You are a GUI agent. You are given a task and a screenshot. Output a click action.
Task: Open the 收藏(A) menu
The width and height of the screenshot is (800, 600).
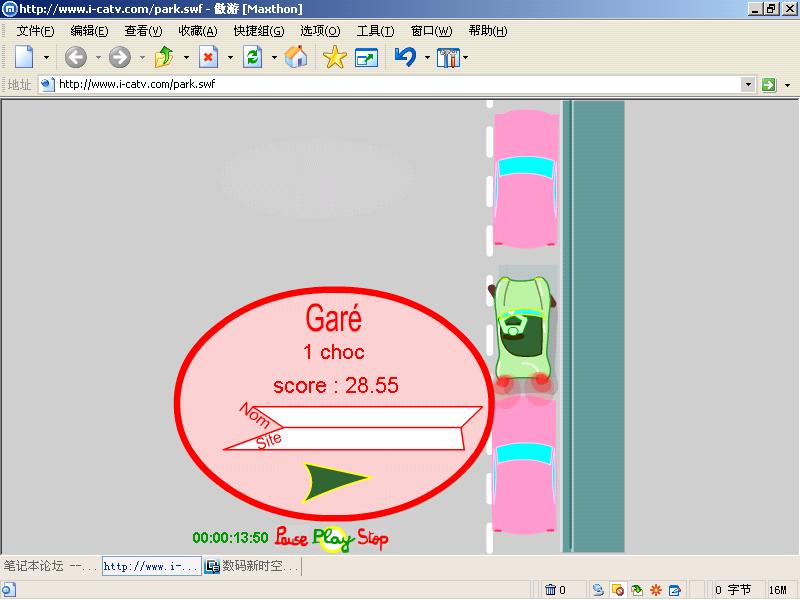(198, 31)
